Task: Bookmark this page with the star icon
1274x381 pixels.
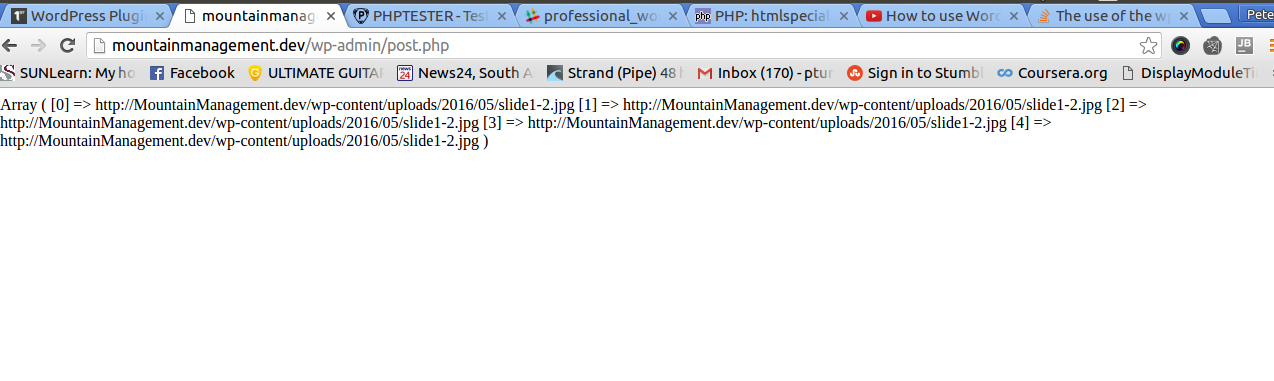Action: click(x=1148, y=46)
